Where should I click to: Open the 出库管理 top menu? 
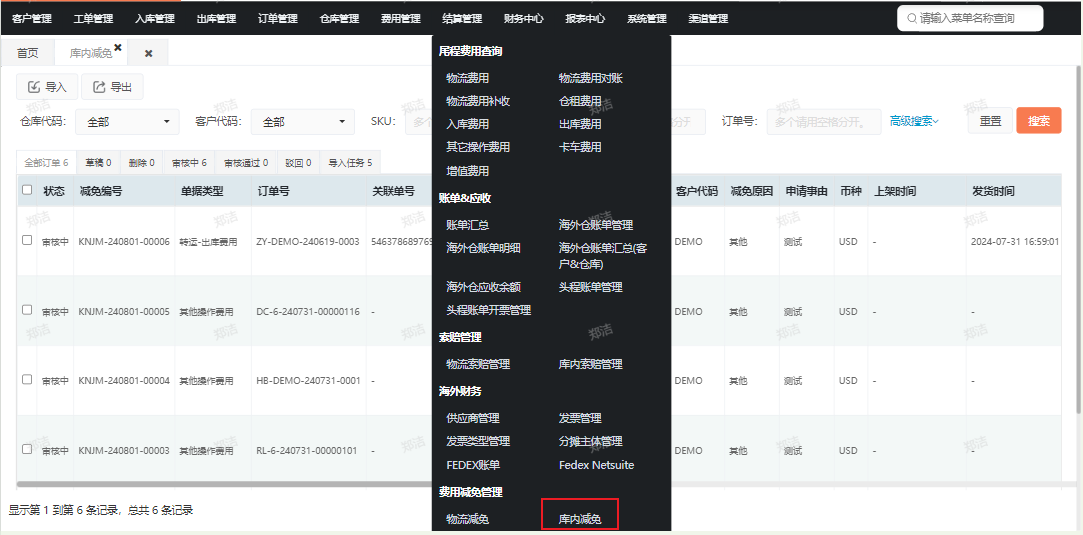216,19
